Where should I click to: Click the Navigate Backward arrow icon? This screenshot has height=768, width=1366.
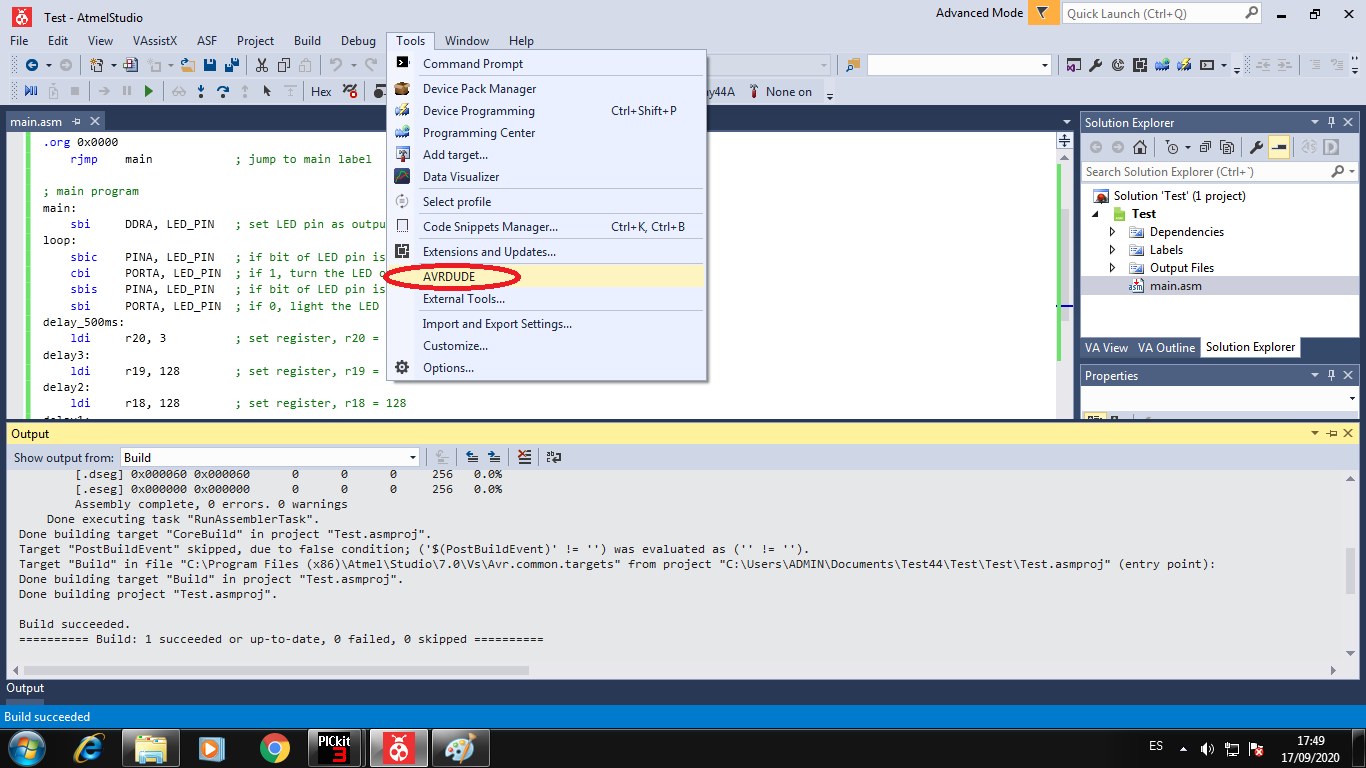click(x=32, y=65)
